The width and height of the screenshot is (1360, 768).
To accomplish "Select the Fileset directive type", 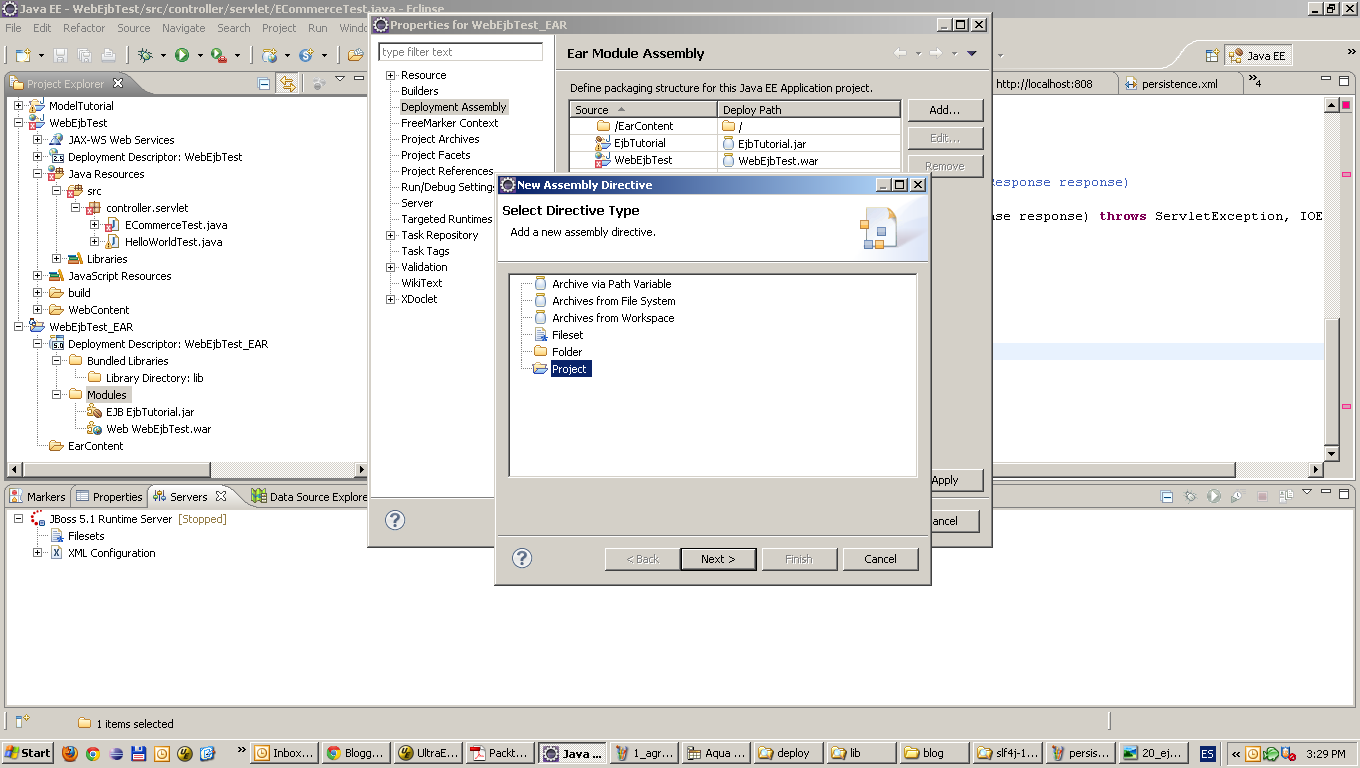I will [566, 334].
